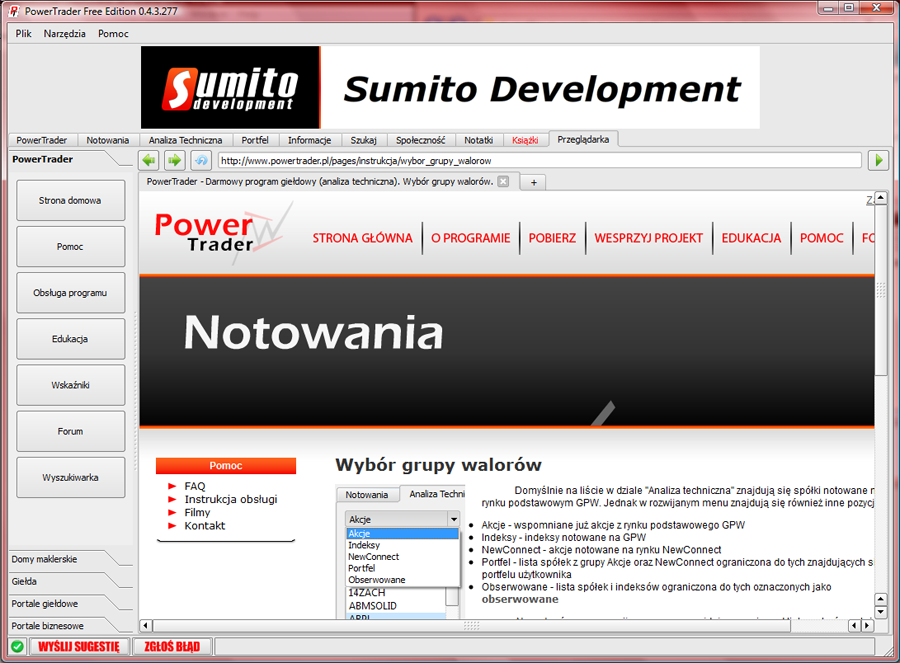
Task: Open the red Książki tab
Action: (525, 140)
